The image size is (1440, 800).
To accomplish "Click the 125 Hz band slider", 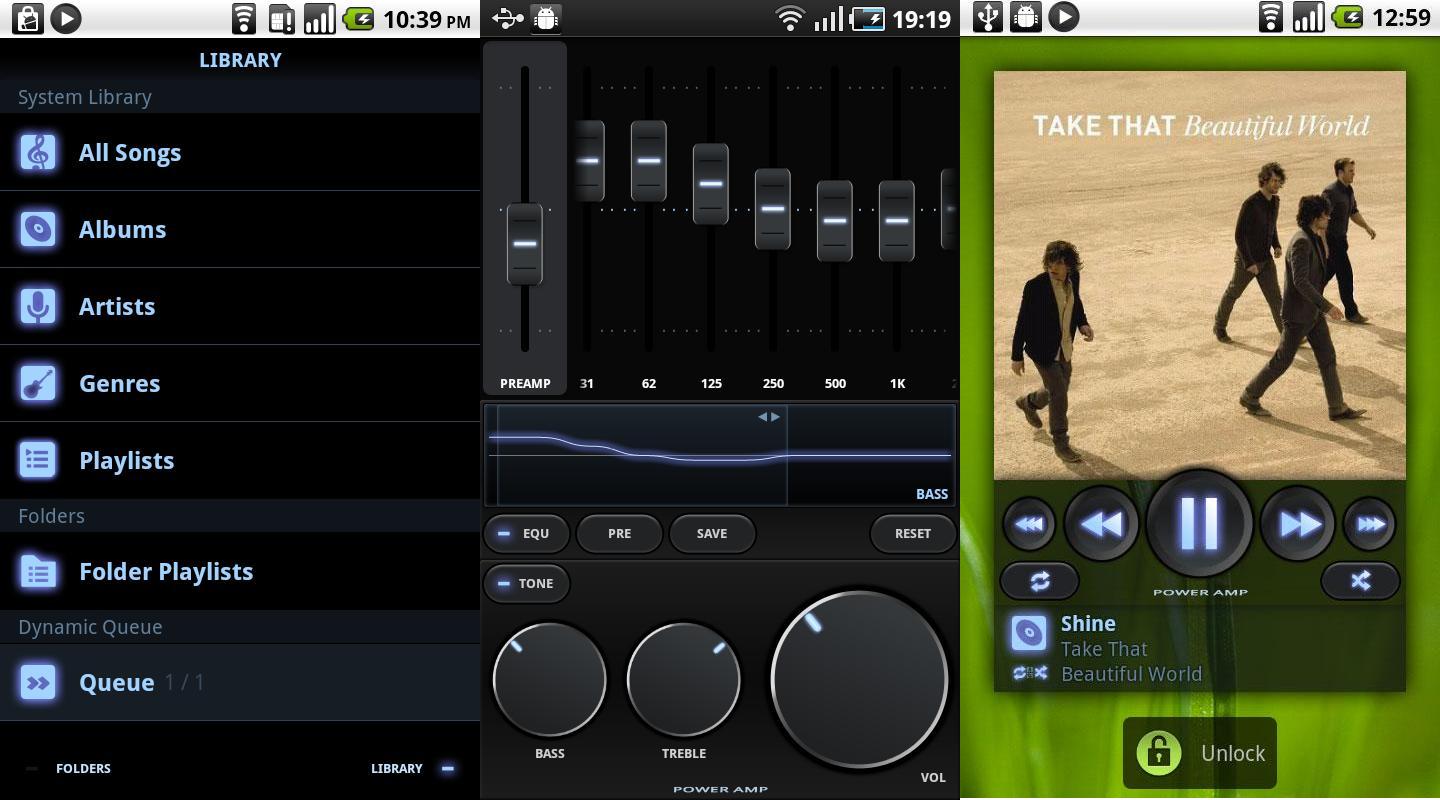I will [x=711, y=184].
